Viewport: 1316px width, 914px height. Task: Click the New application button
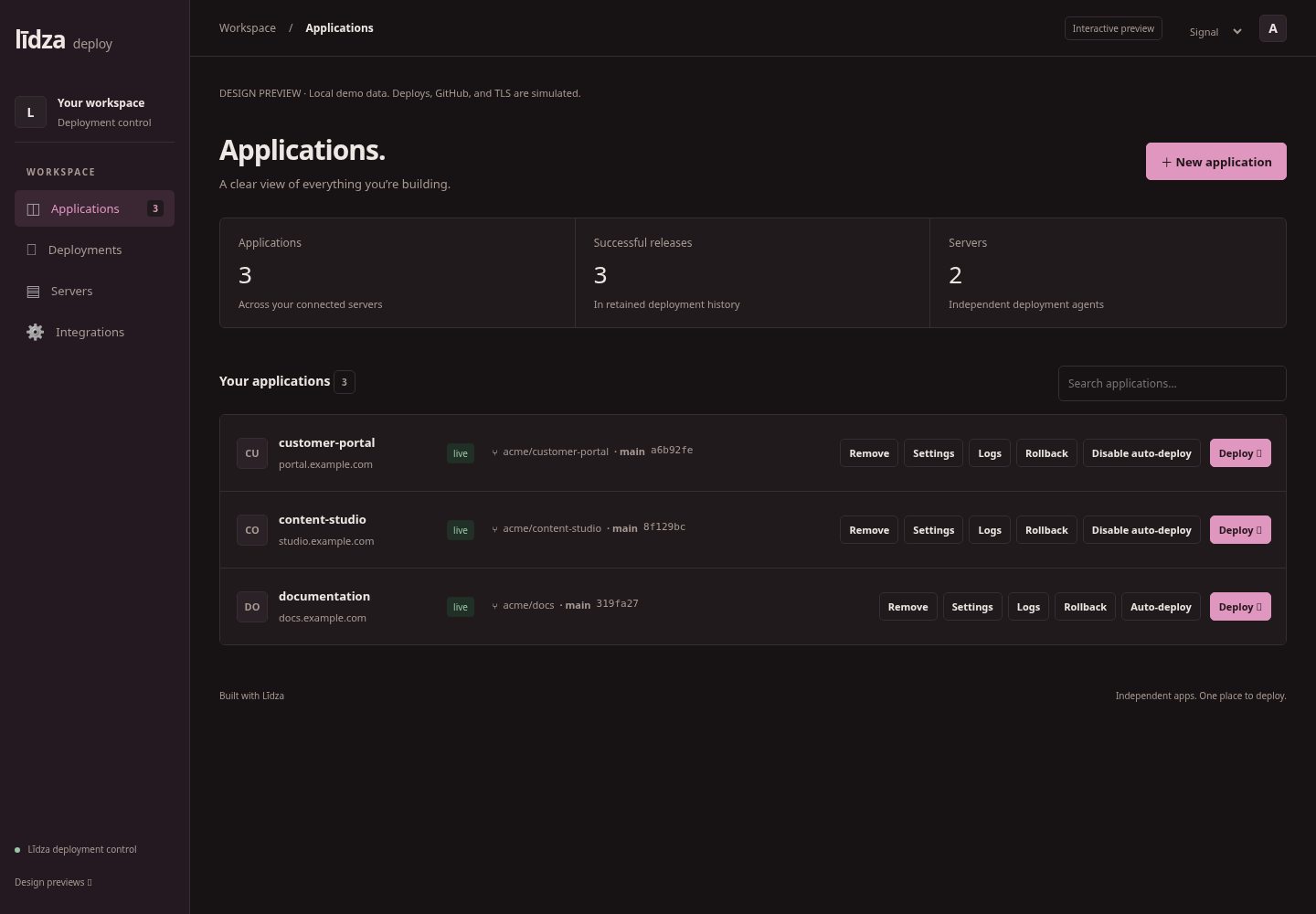[1216, 162]
